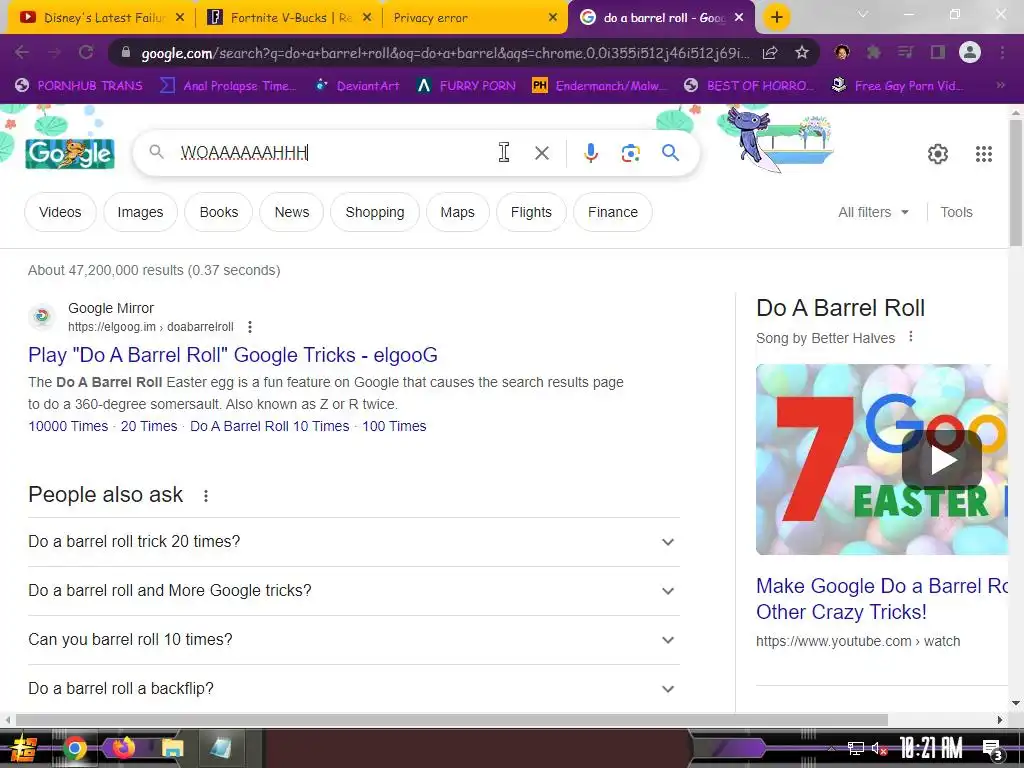Open 'Play Do A Barrel Roll' elgooG link

(232, 355)
